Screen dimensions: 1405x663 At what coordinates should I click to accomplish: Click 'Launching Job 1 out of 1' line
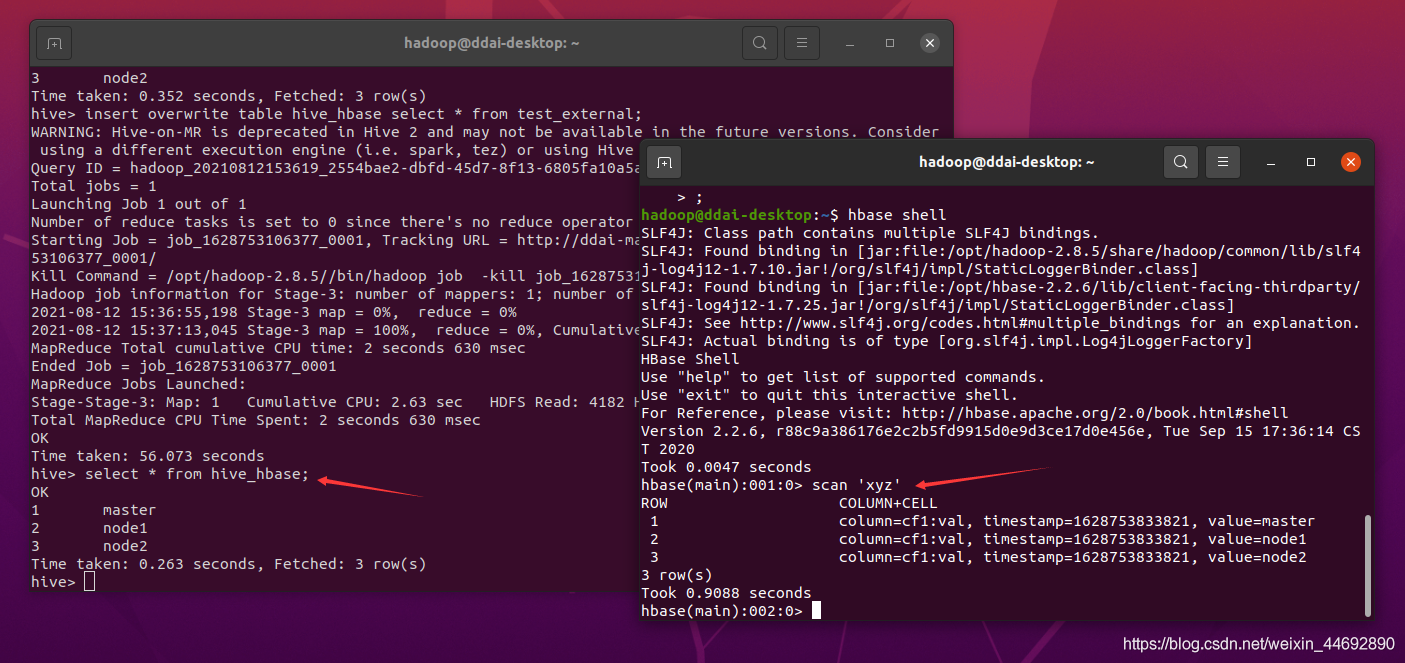pyautogui.click(x=139, y=204)
